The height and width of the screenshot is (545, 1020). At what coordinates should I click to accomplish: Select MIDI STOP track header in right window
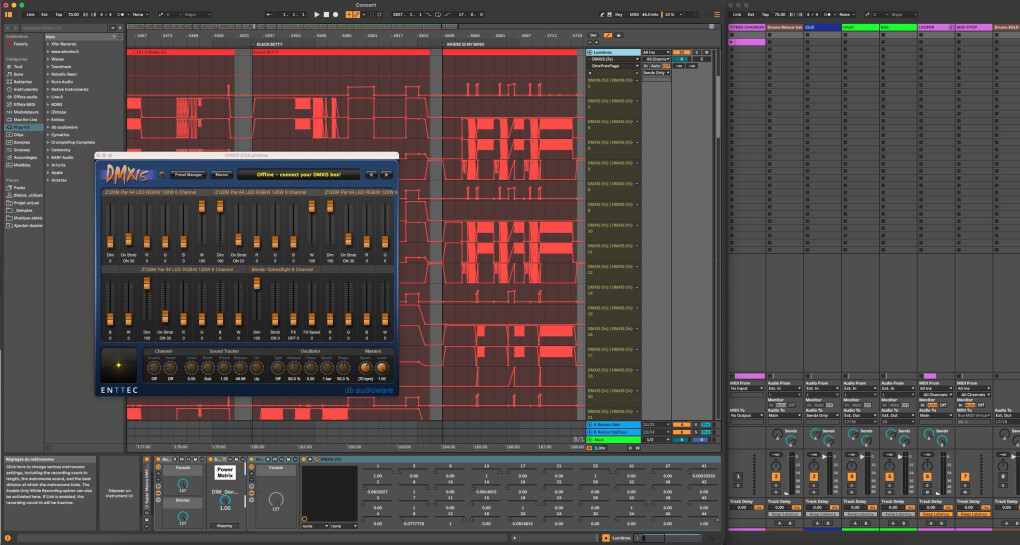click(x=973, y=27)
